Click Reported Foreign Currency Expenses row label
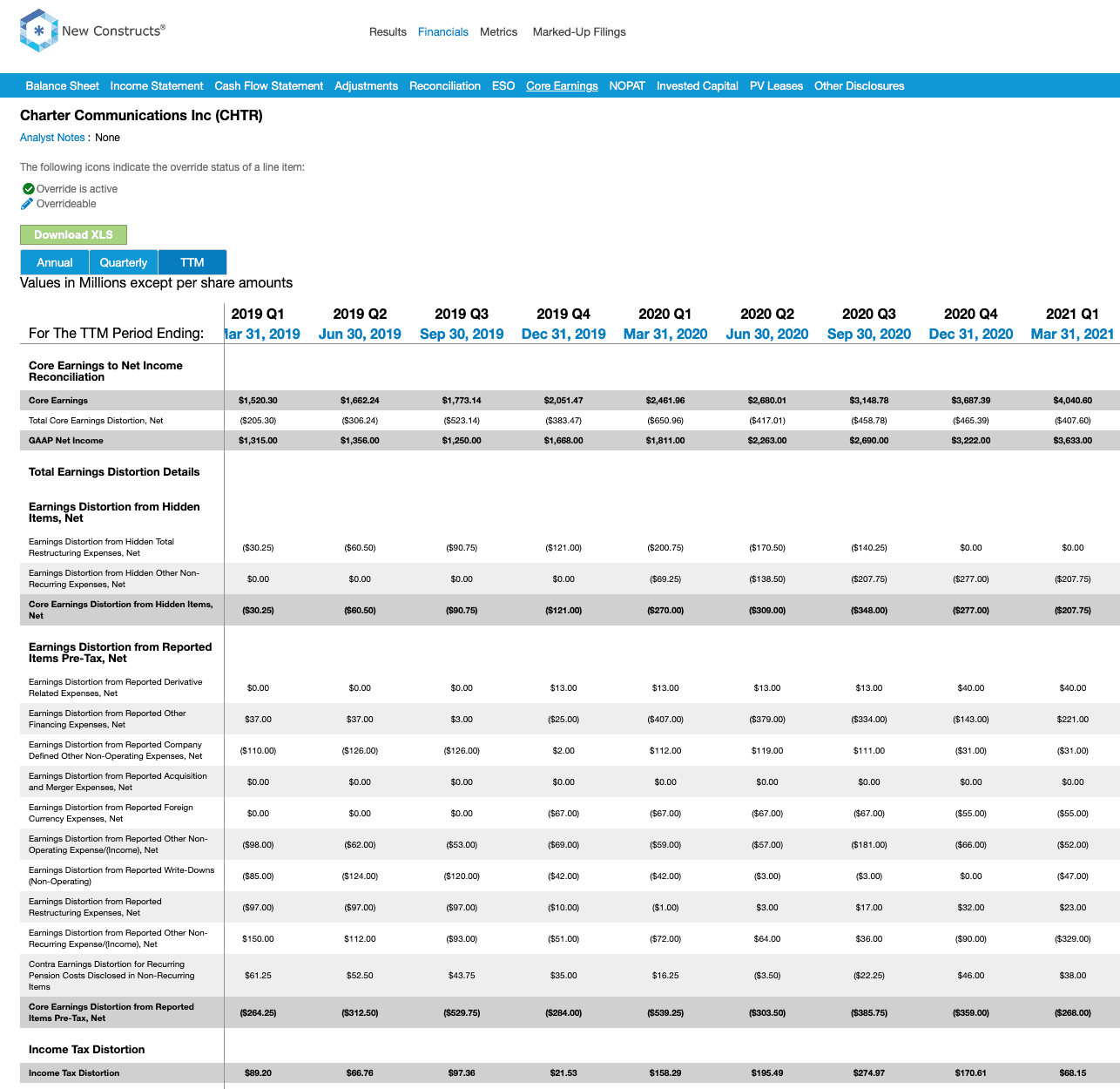 (111, 813)
